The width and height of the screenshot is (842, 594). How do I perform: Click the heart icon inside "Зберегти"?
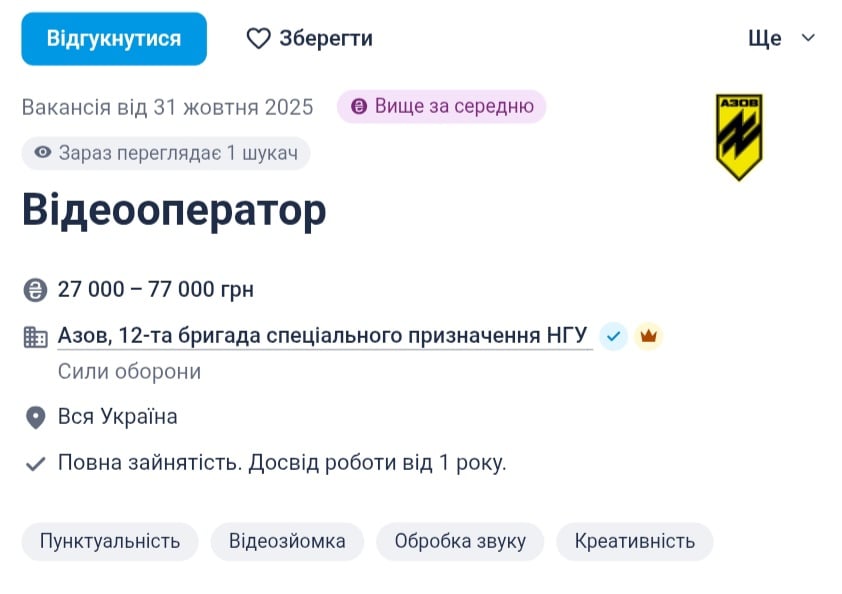[260, 38]
